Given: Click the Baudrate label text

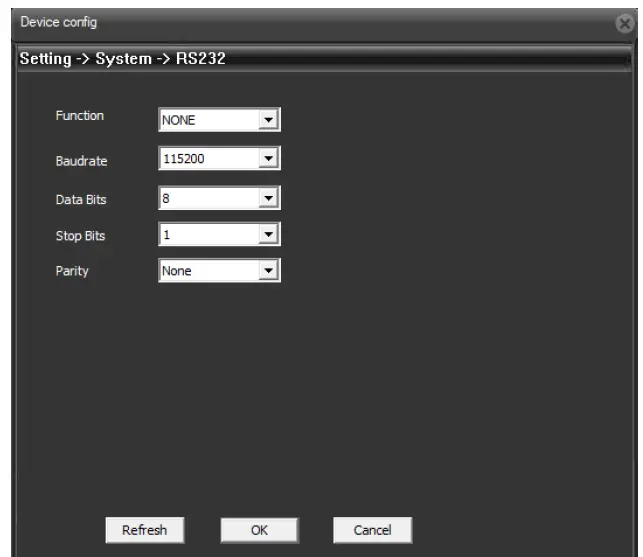Looking at the screenshot, I should tap(82, 161).
